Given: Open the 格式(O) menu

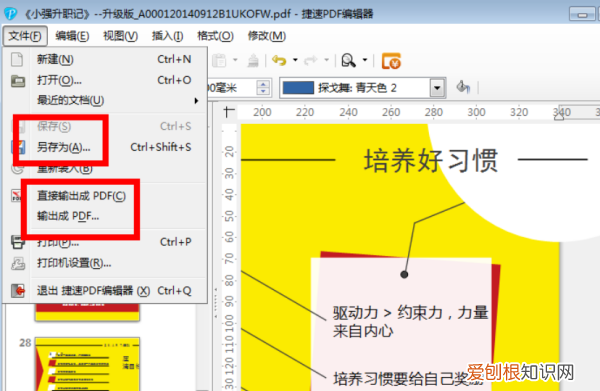Looking at the screenshot, I should click(x=215, y=36).
